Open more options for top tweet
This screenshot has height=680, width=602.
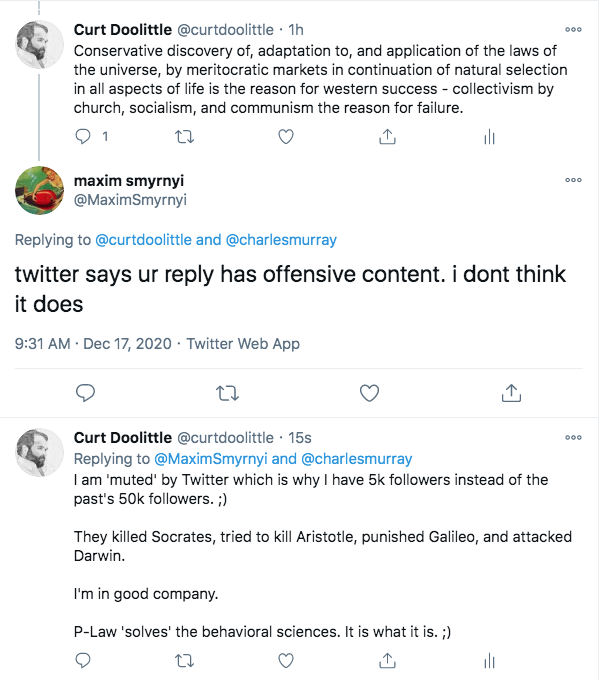pyautogui.click(x=573, y=29)
